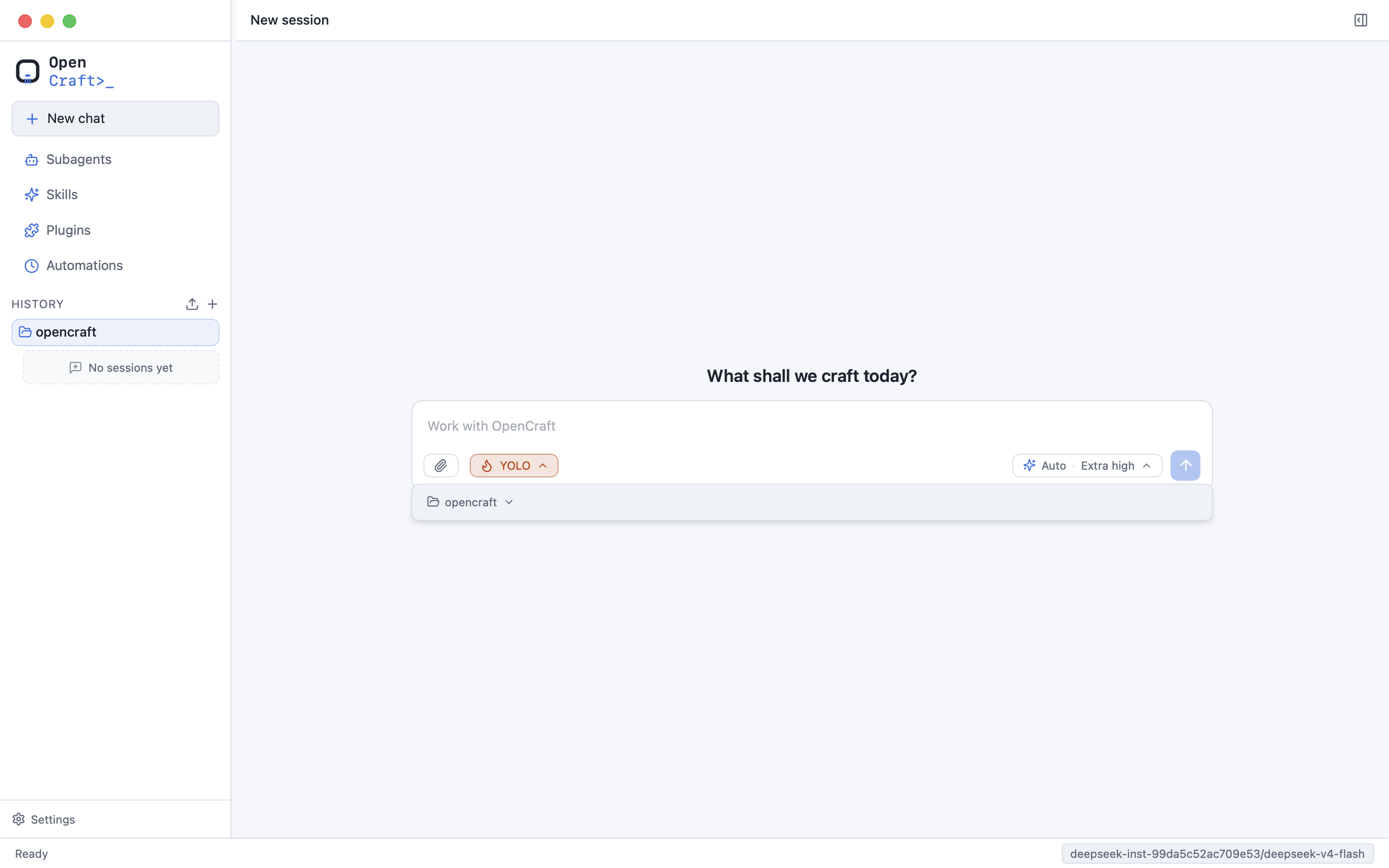Click the HISTORY section label
The width and height of the screenshot is (1389, 868).
point(38,304)
